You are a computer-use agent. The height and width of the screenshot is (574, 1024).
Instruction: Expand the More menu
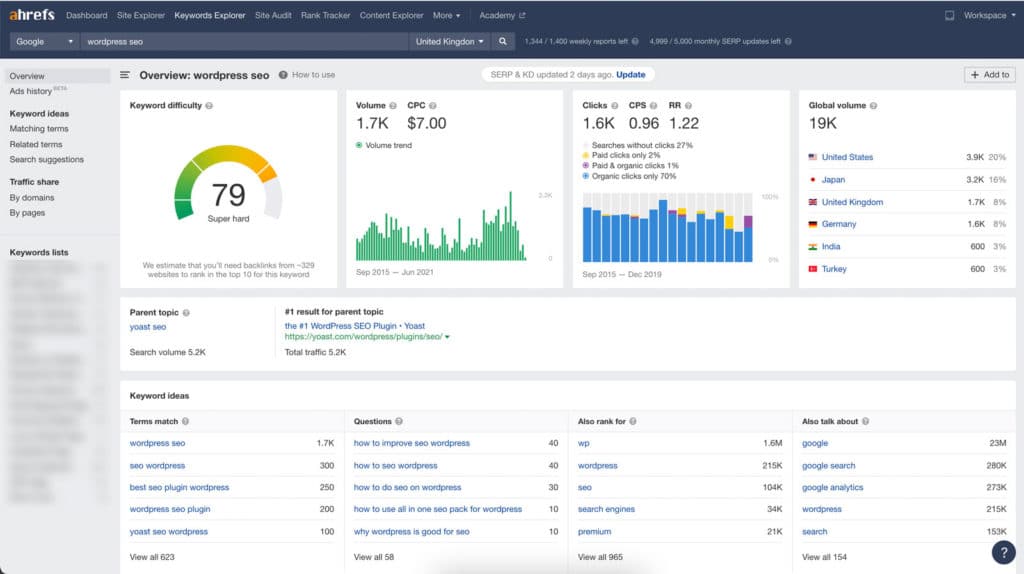[446, 15]
